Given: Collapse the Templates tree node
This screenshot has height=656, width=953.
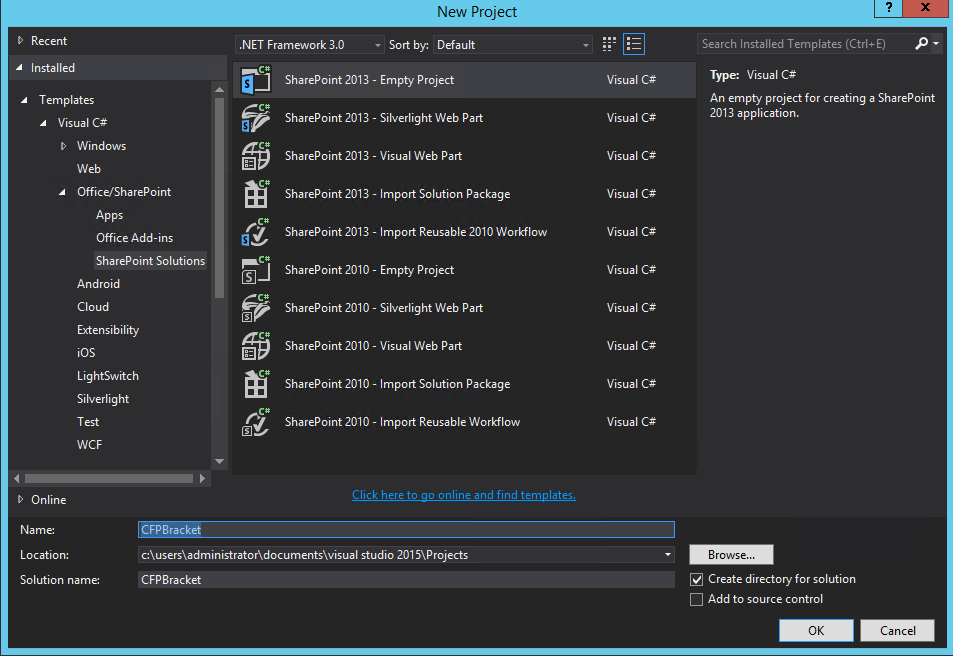Looking at the screenshot, I should tap(24, 100).
